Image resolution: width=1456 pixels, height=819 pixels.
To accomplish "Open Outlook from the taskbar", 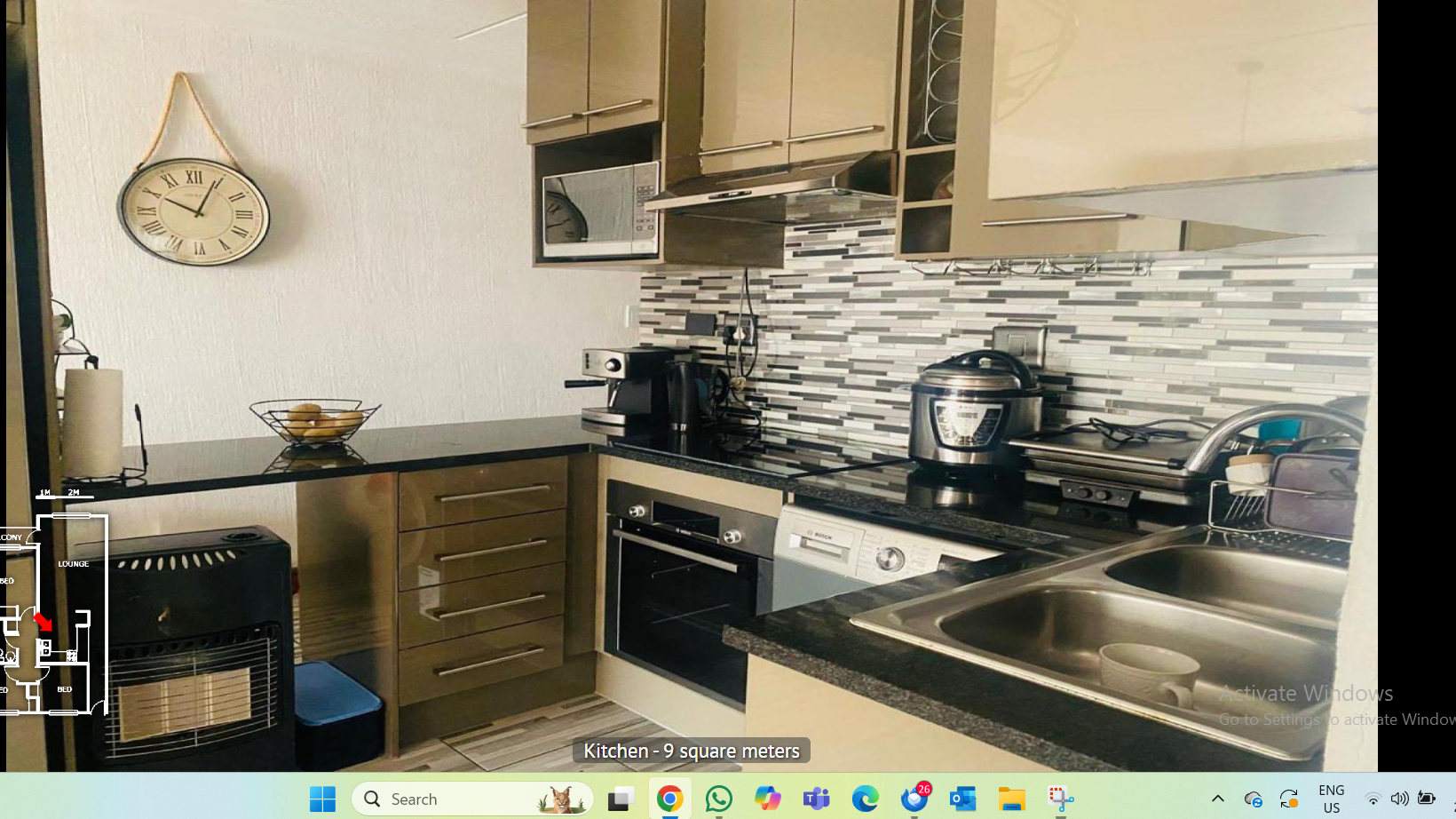I will tap(962, 799).
